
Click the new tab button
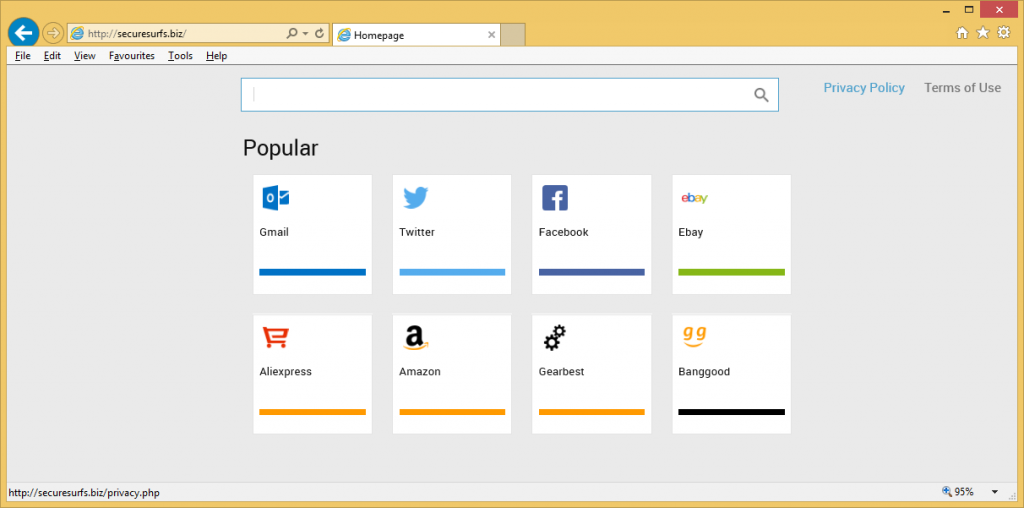pos(513,35)
